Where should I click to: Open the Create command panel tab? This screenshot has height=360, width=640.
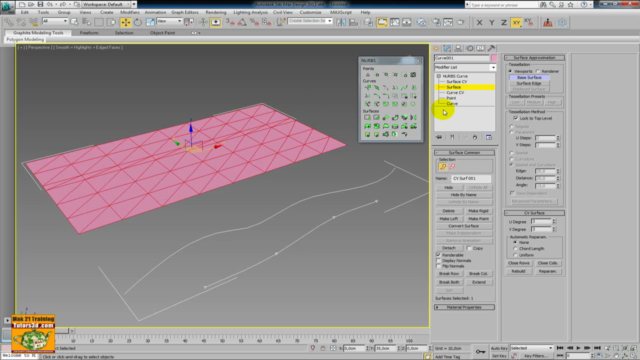(436, 48)
